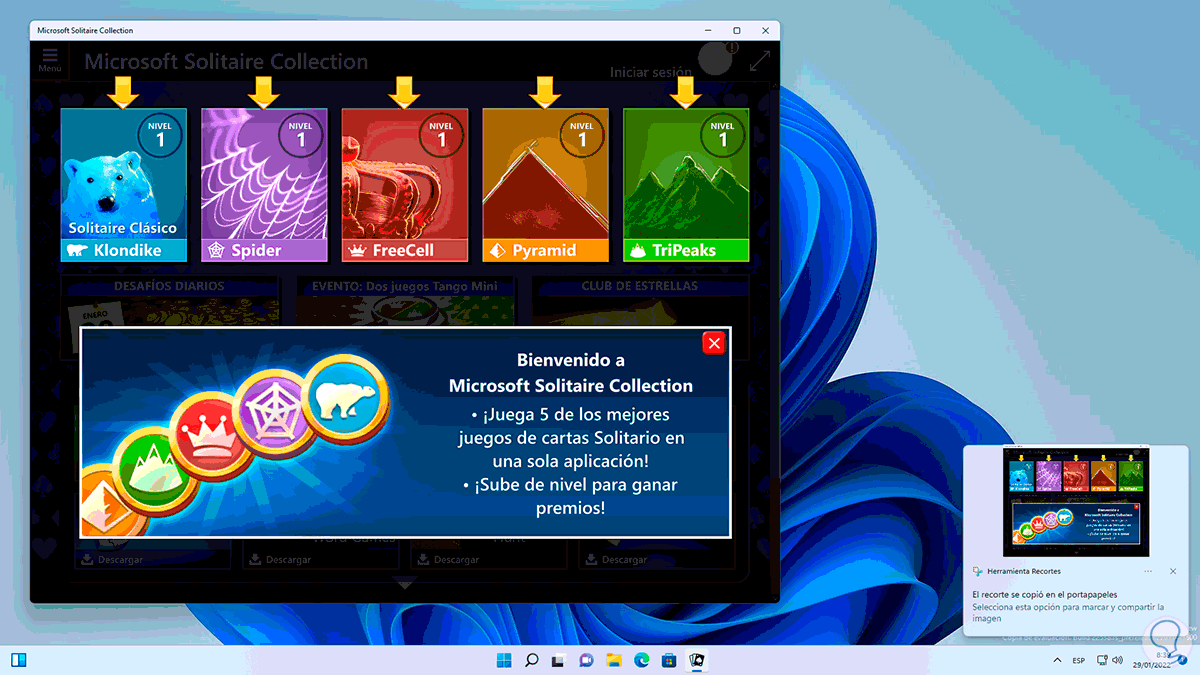Viewport: 1200px width, 675px height.
Task: Select the TriPeaks game tile
Action: [686, 185]
